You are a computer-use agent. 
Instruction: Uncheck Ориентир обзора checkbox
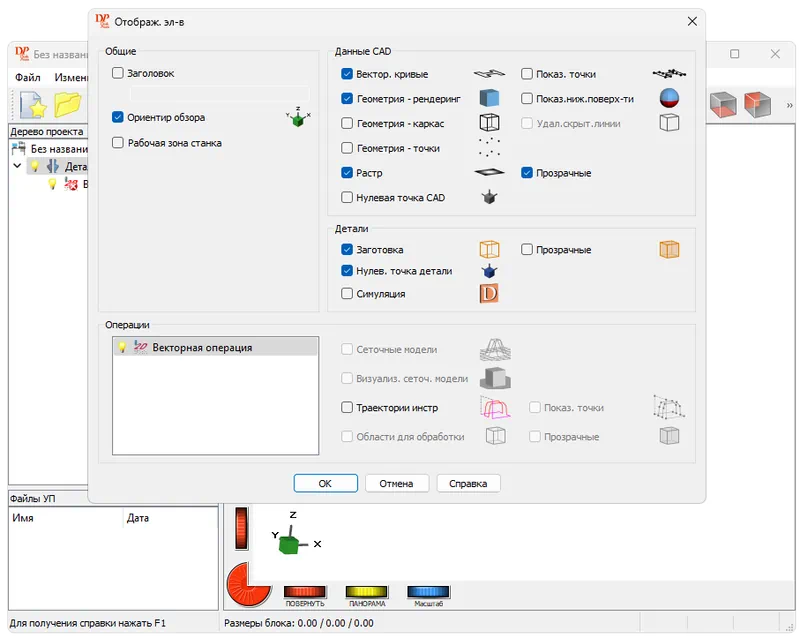(118, 117)
